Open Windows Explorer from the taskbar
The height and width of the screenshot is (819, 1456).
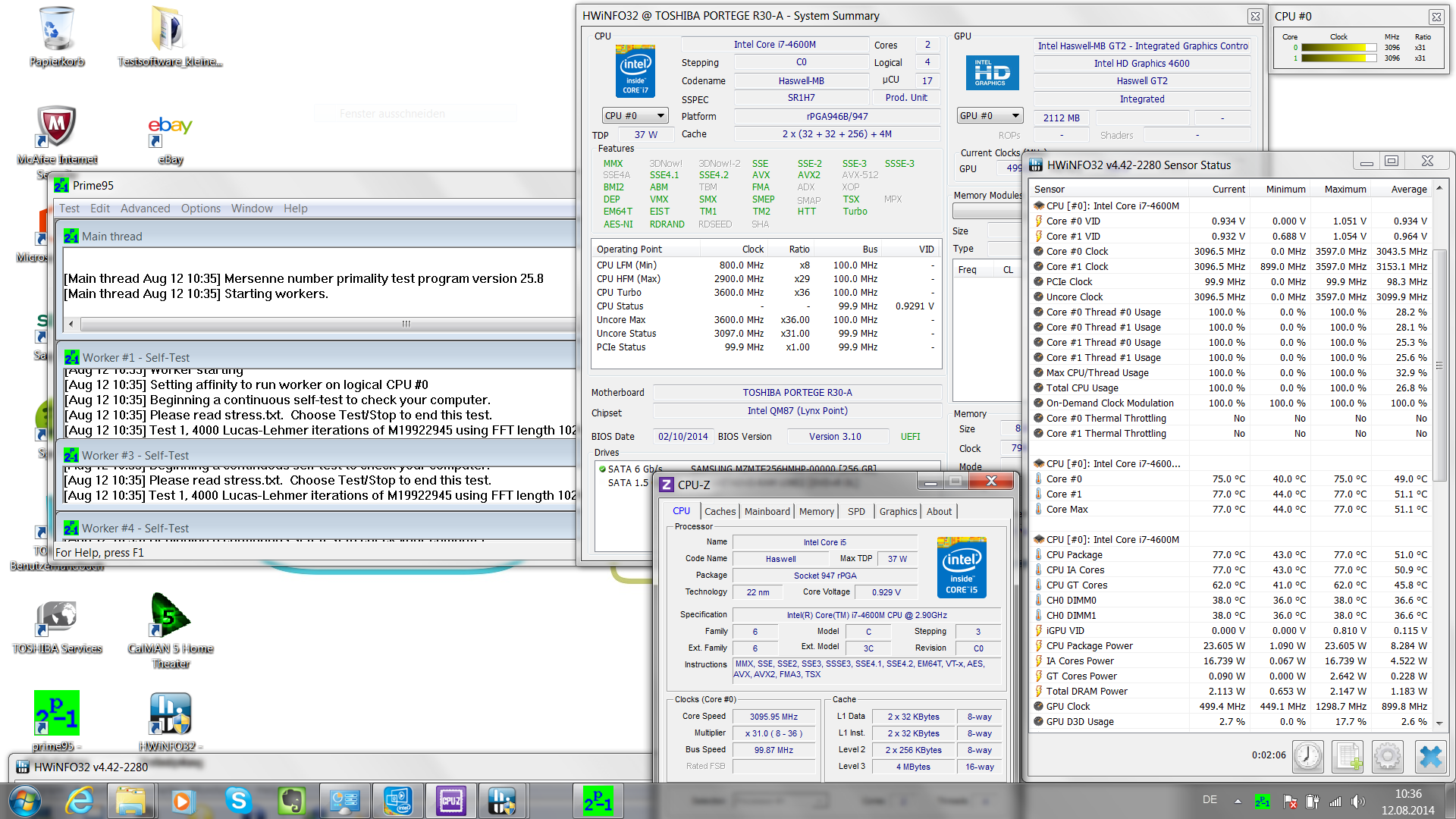[x=130, y=801]
